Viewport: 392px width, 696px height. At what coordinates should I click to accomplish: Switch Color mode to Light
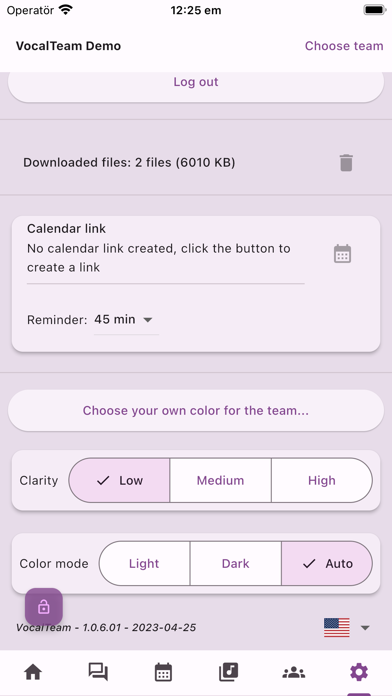tap(144, 563)
